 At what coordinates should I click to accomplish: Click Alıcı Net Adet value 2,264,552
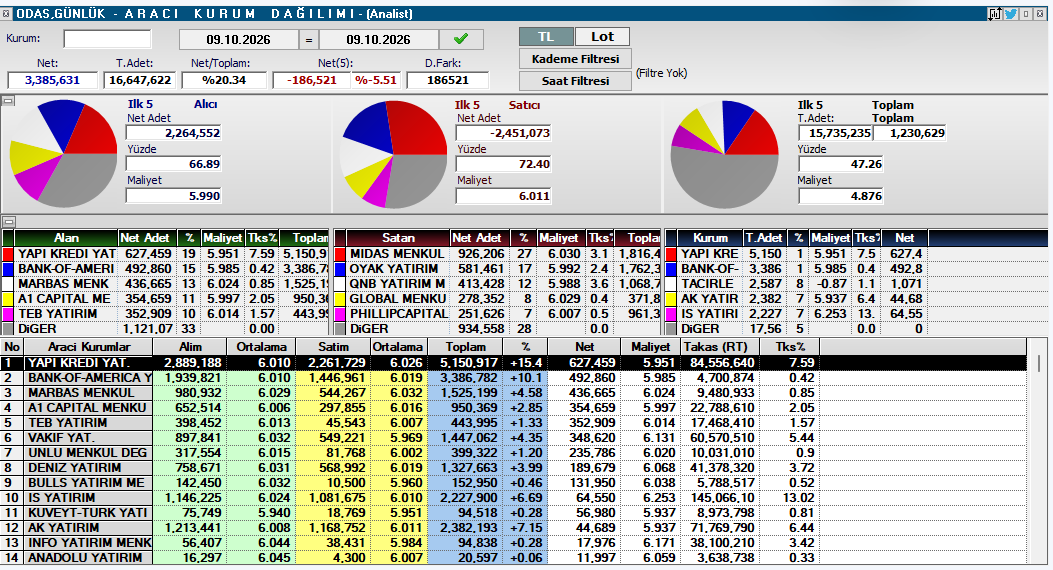tap(174, 133)
